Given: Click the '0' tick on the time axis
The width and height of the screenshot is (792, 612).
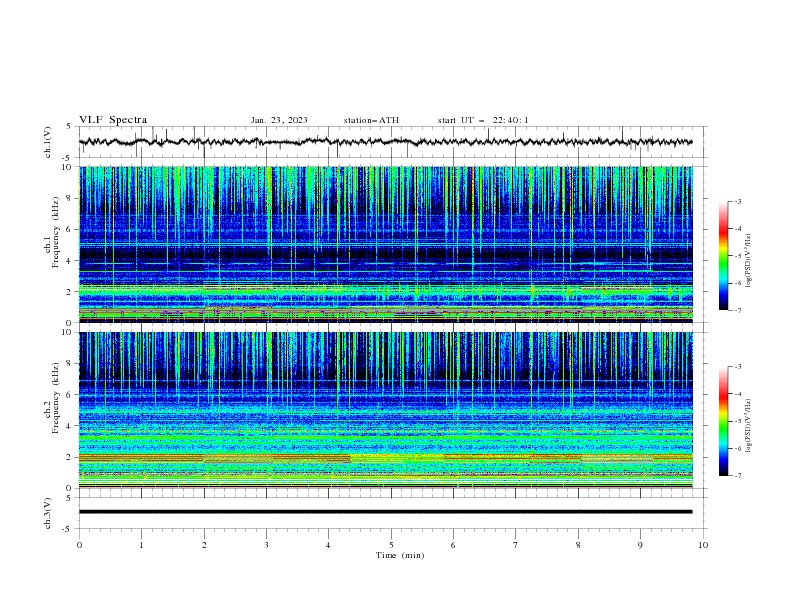Looking at the screenshot, I should 79,545.
